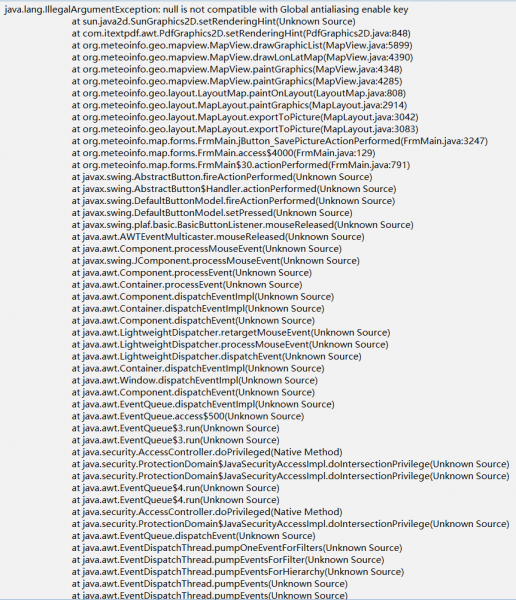Click the IllegalArgumentException message line
This screenshot has width=516, height=600.
tap(206, 10)
